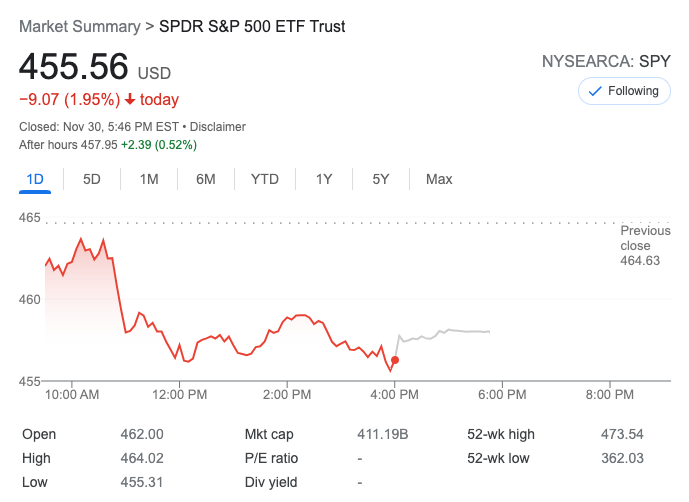
Task: Toggle the Following button for SPY
Action: click(x=624, y=91)
